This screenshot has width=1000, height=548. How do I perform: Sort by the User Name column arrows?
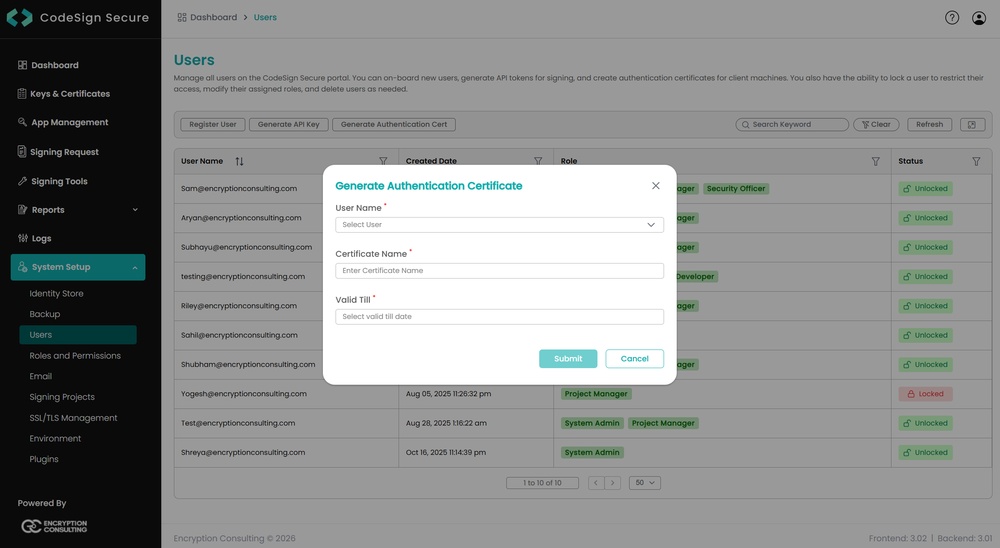tap(239, 161)
